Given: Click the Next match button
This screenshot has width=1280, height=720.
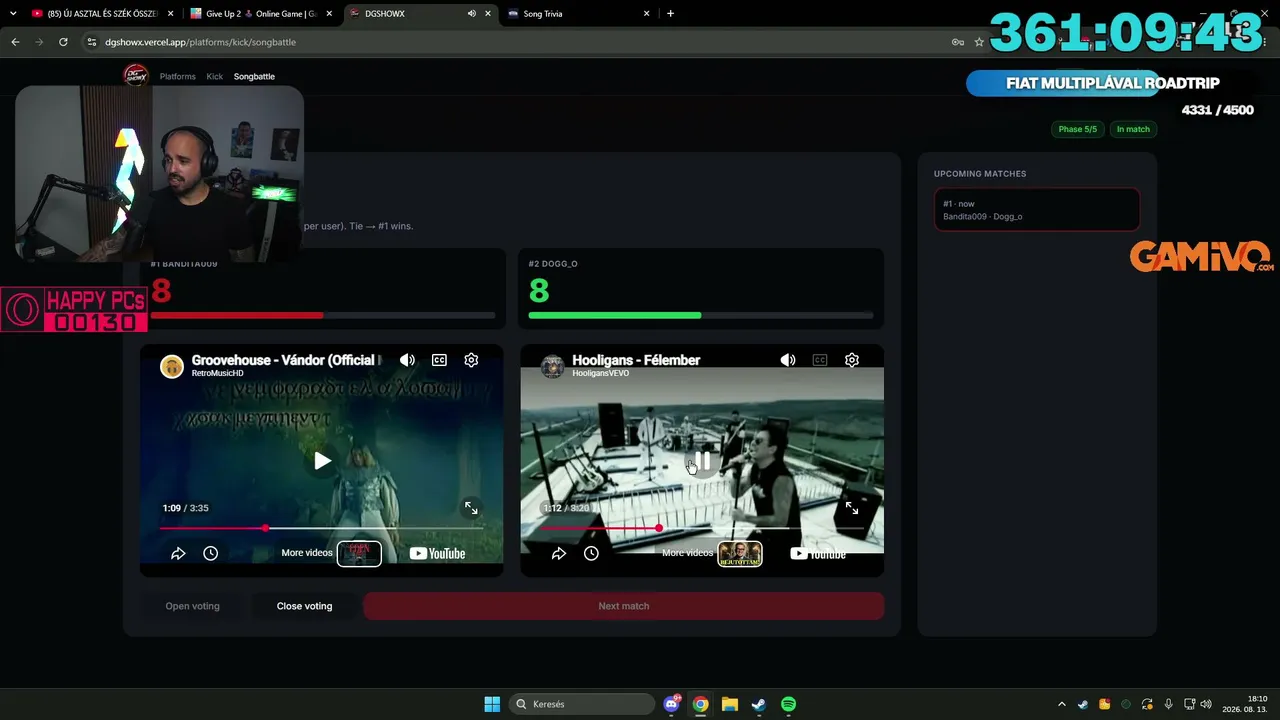Looking at the screenshot, I should pos(623,606).
